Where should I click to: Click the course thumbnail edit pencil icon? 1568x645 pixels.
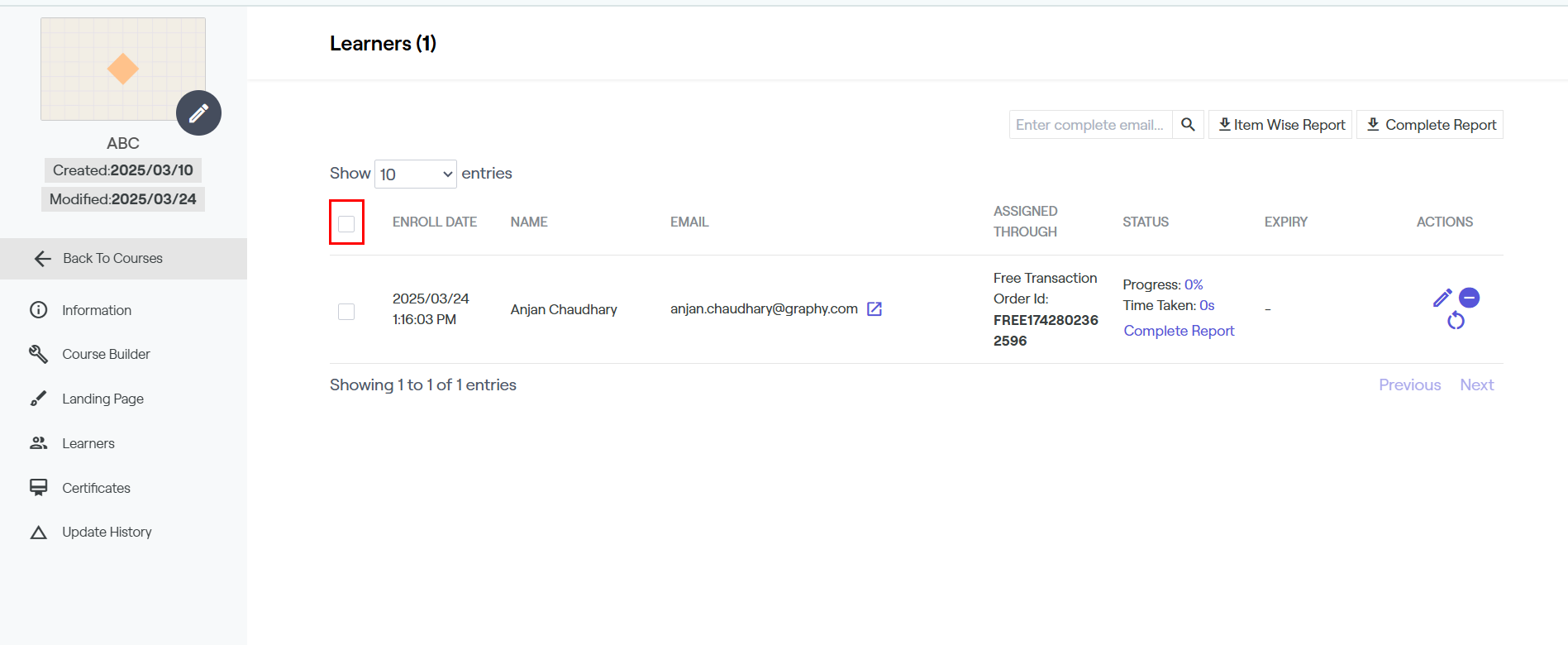click(198, 112)
